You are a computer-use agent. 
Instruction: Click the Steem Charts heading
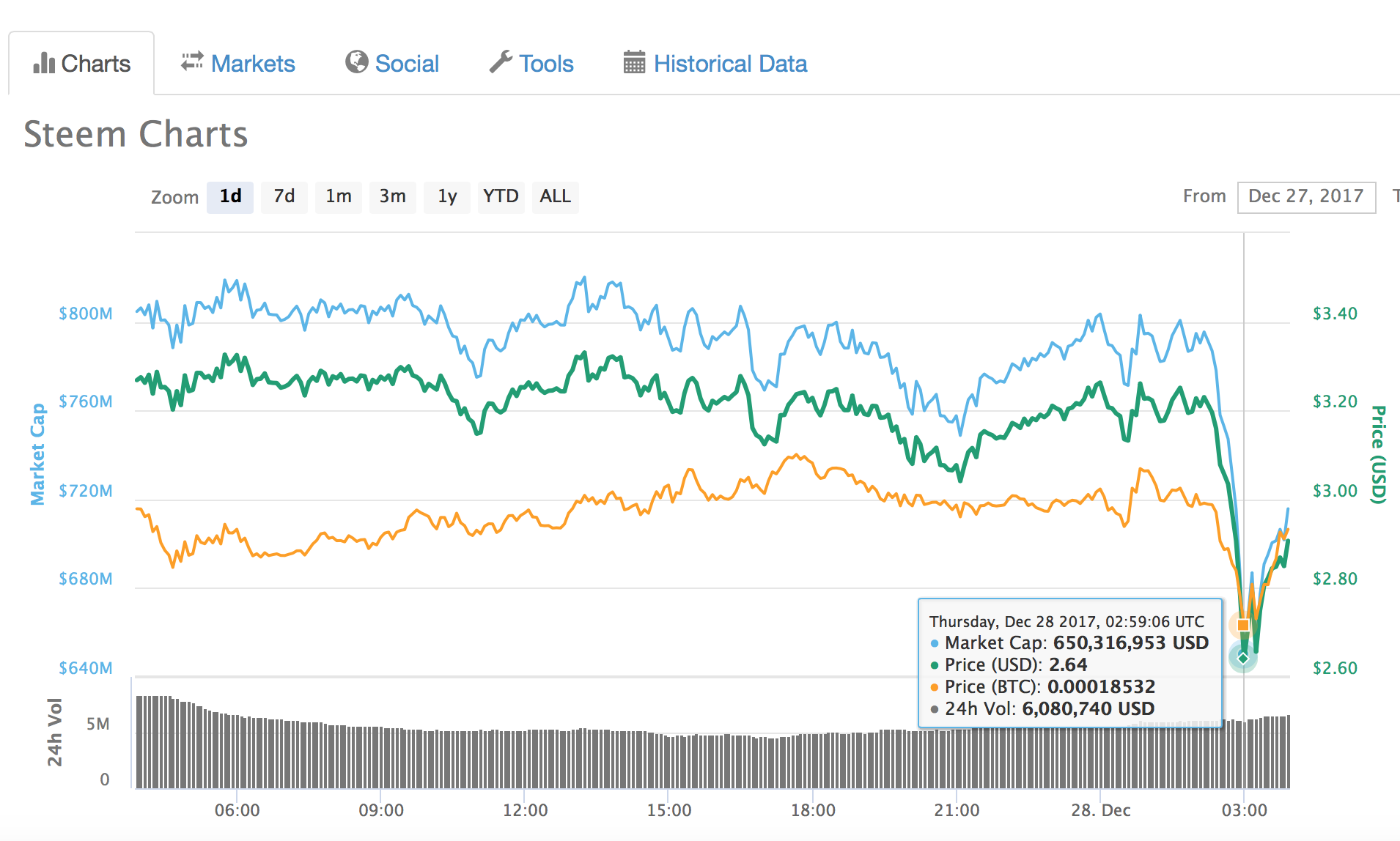136,135
